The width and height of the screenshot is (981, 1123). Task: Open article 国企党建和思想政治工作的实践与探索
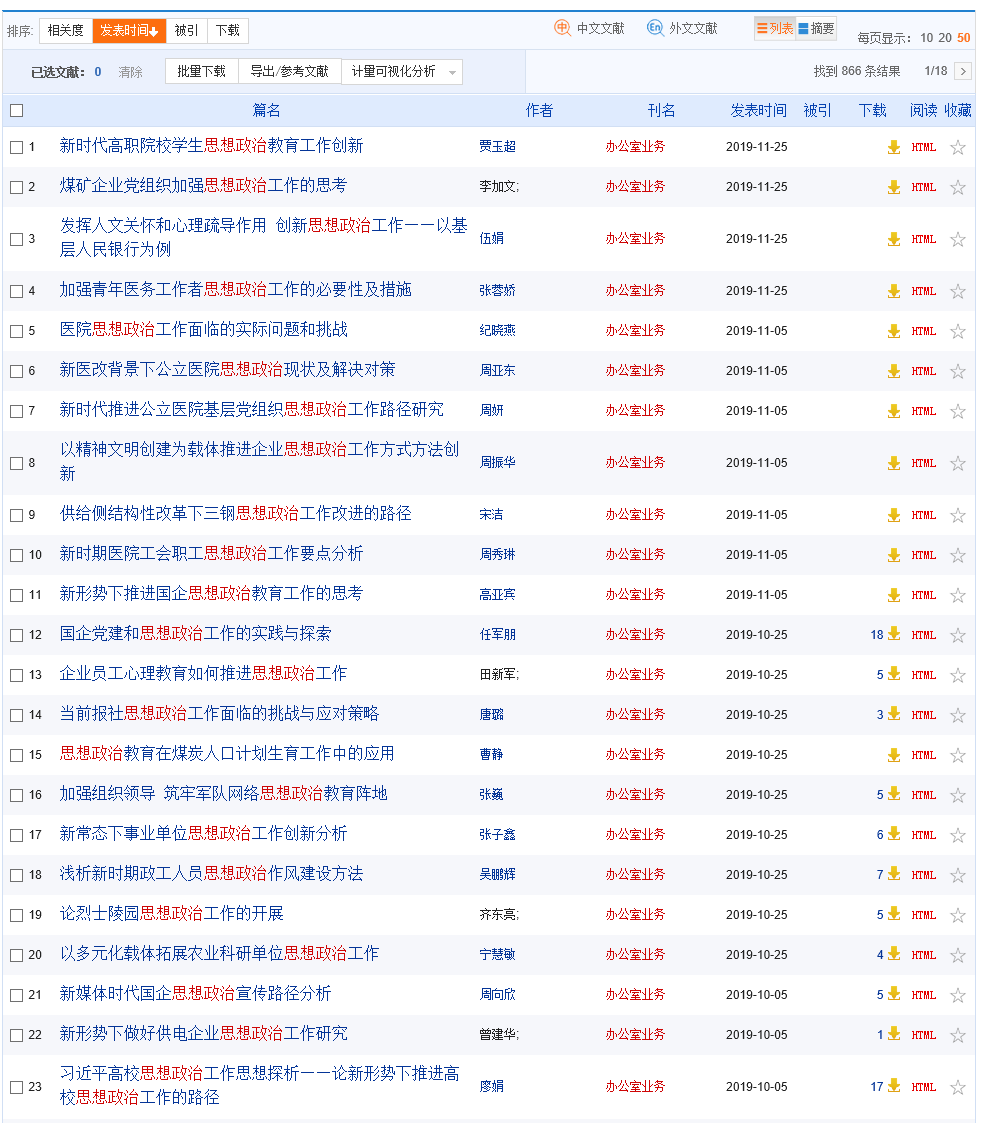coord(195,634)
